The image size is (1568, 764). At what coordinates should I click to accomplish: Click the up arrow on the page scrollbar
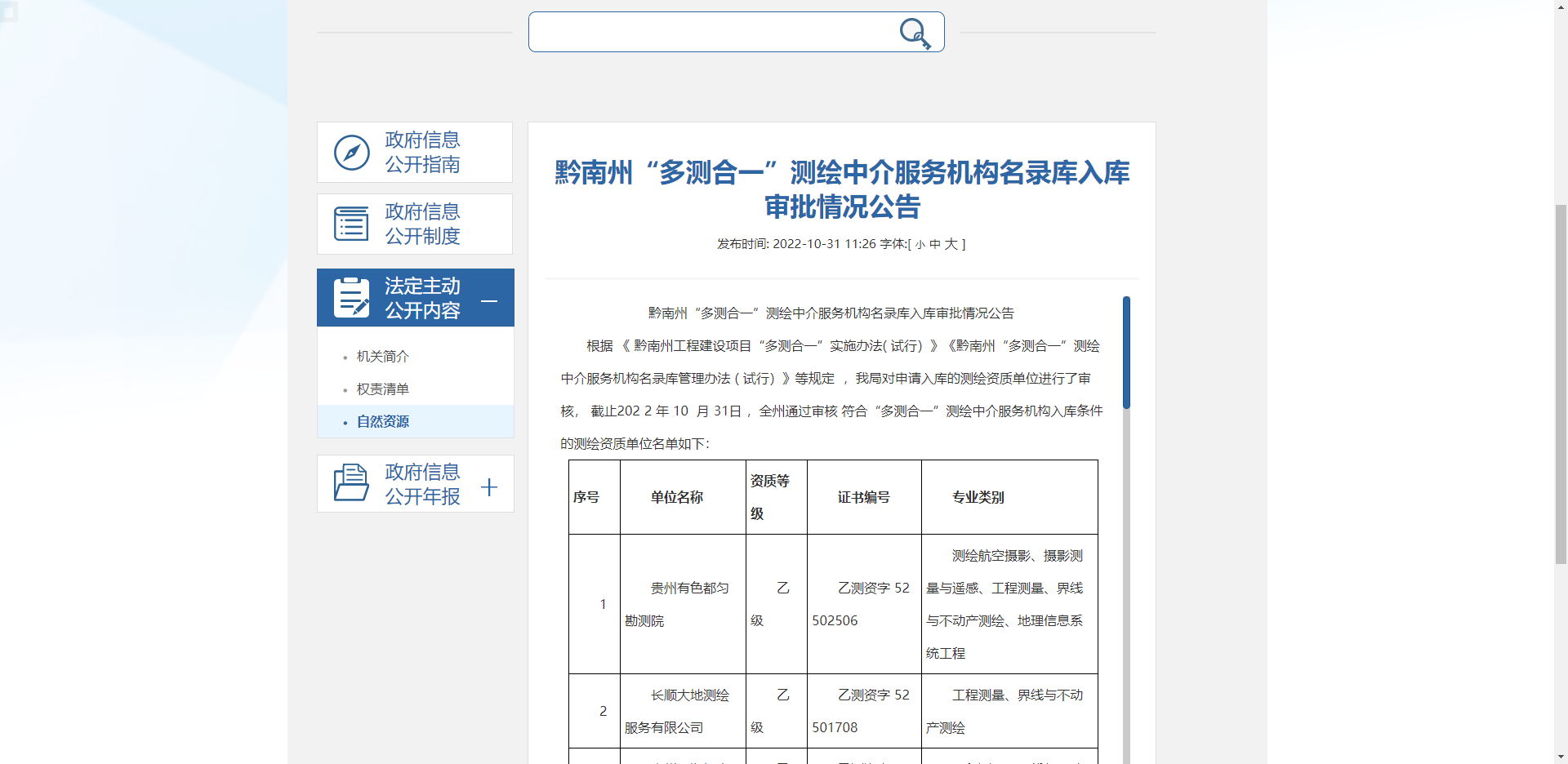[1559, 7]
